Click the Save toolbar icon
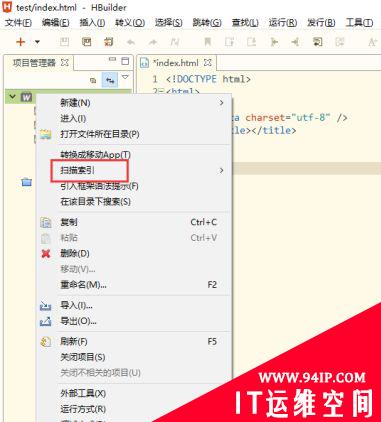The width and height of the screenshot is (381, 422). coord(64,42)
